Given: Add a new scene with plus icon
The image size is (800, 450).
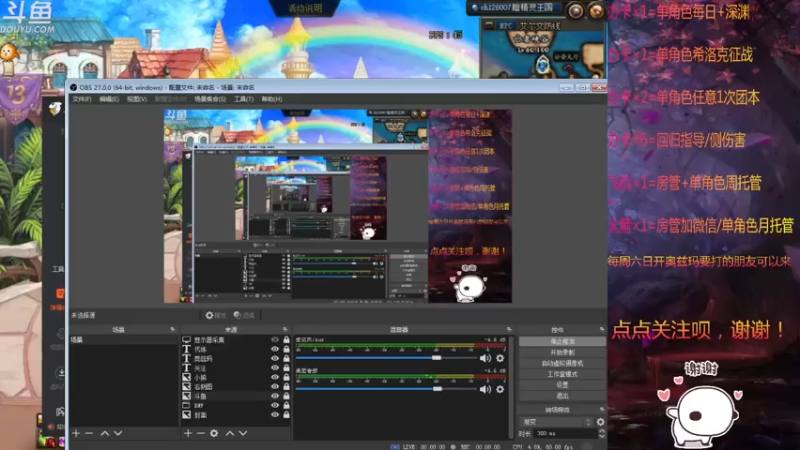Looking at the screenshot, I should 76,433.
